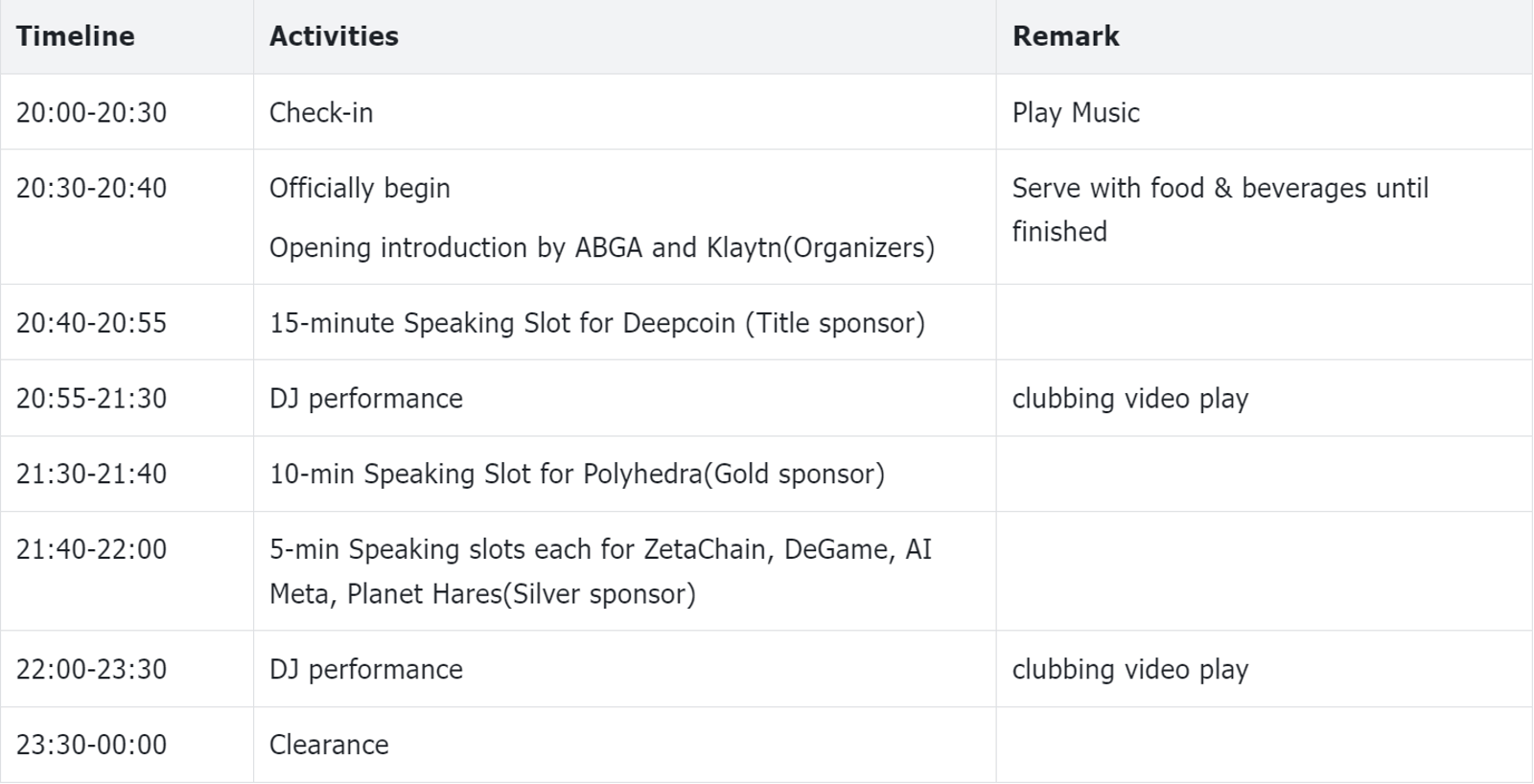This screenshot has width=1534, height=784.
Task: Select the ZetaChain, DeGame speaking slots text
Action: coord(601,571)
